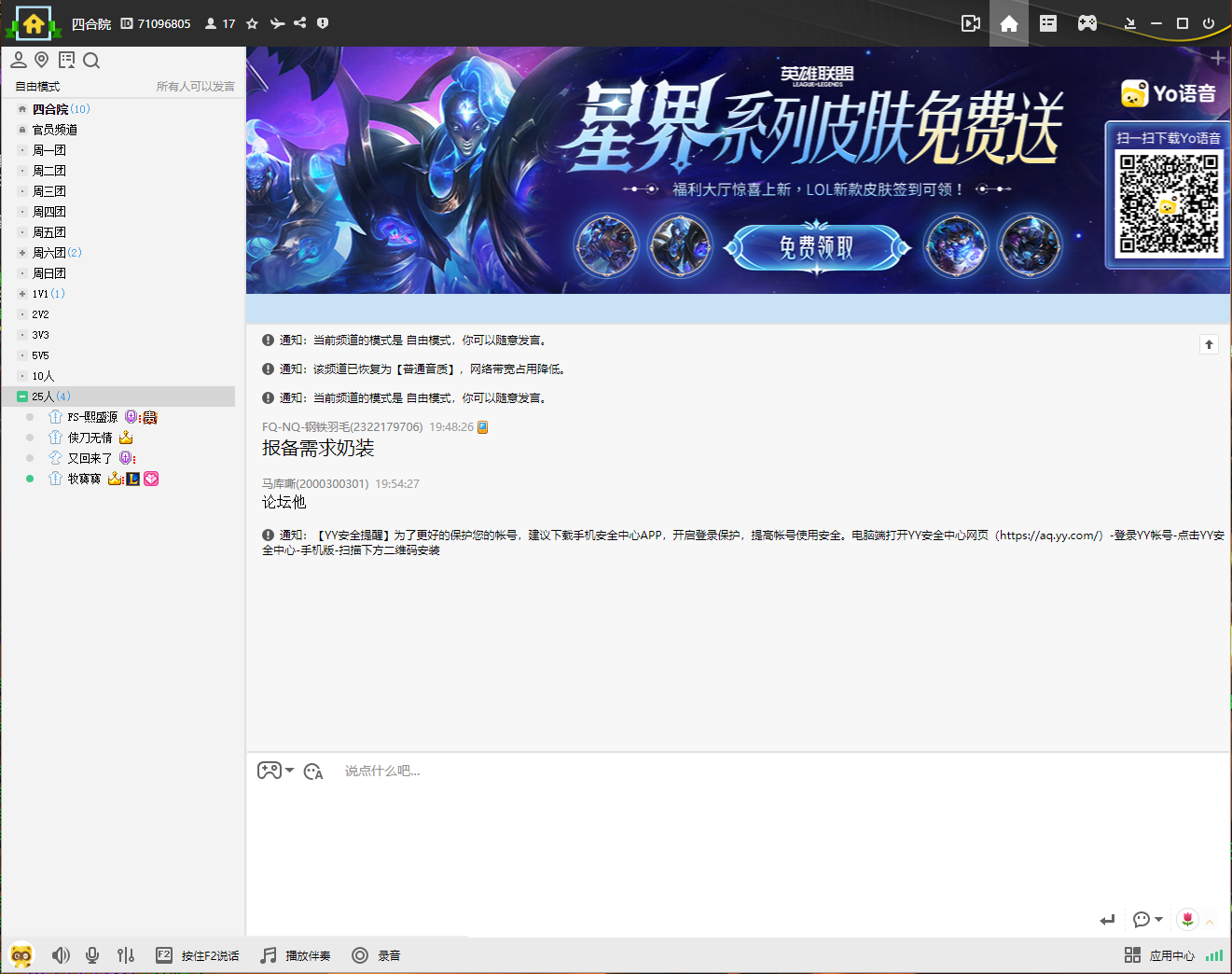Switch to the Home tab at top right
1232x974 pixels.
1008,23
